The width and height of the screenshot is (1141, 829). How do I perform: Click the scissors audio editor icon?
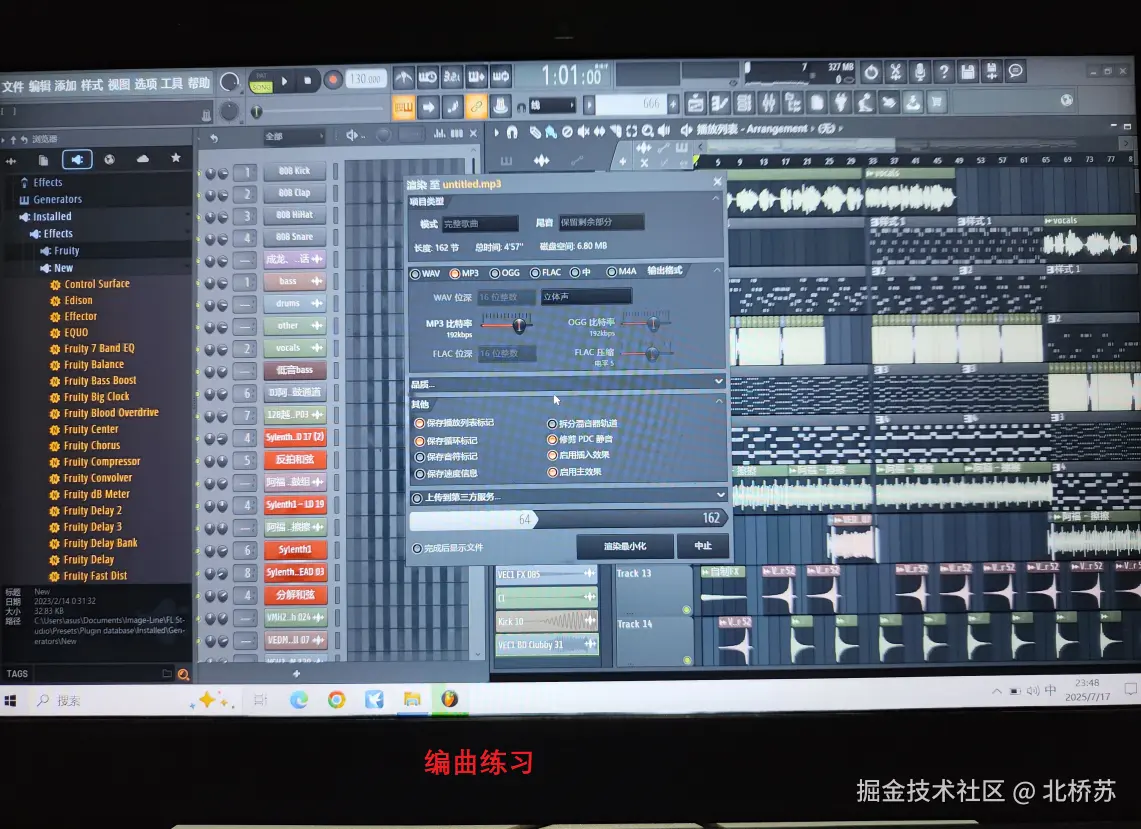pos(895,72)
